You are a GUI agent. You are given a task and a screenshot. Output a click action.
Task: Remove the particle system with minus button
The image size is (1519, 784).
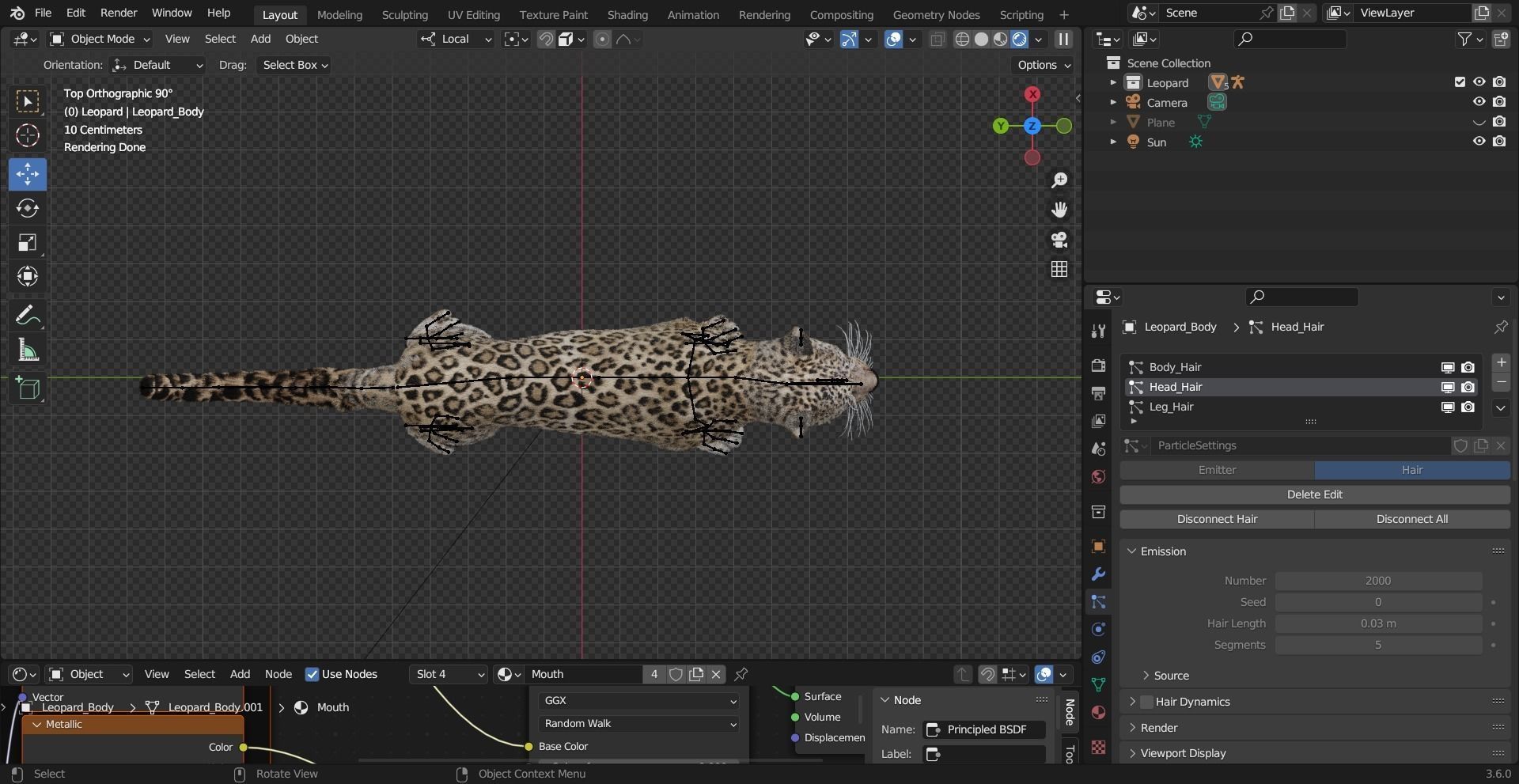tap(1501, 383)
